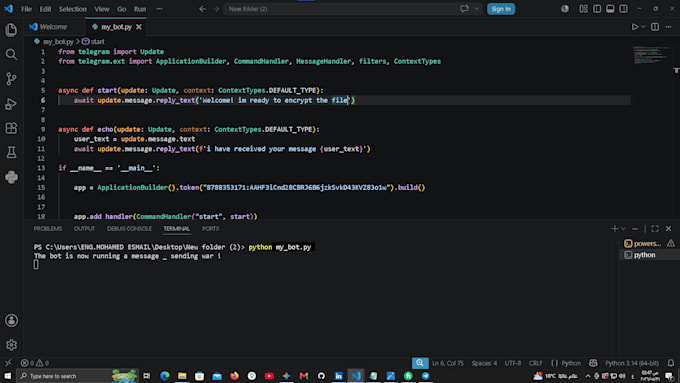The image size is (680, 383).
Task: Maximize the terminal panel size
Action: [655, 229]
